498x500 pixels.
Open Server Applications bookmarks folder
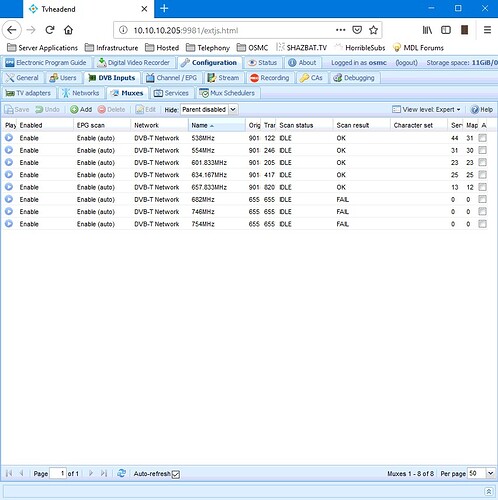pos(42,48)
